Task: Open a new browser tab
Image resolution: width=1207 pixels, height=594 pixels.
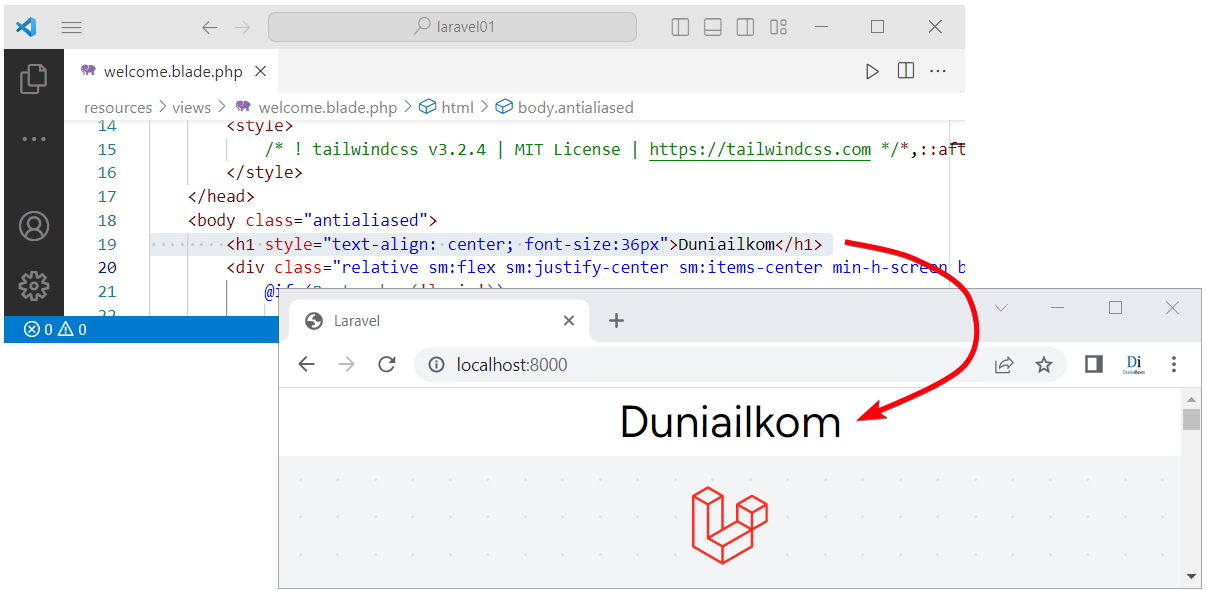Action: click(616, 321)
